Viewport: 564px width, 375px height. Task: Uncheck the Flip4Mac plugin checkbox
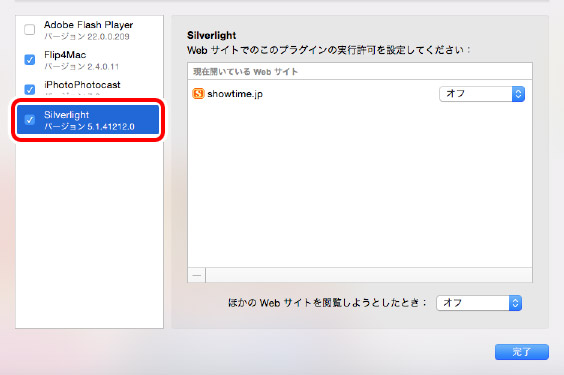tap(29, 59)
